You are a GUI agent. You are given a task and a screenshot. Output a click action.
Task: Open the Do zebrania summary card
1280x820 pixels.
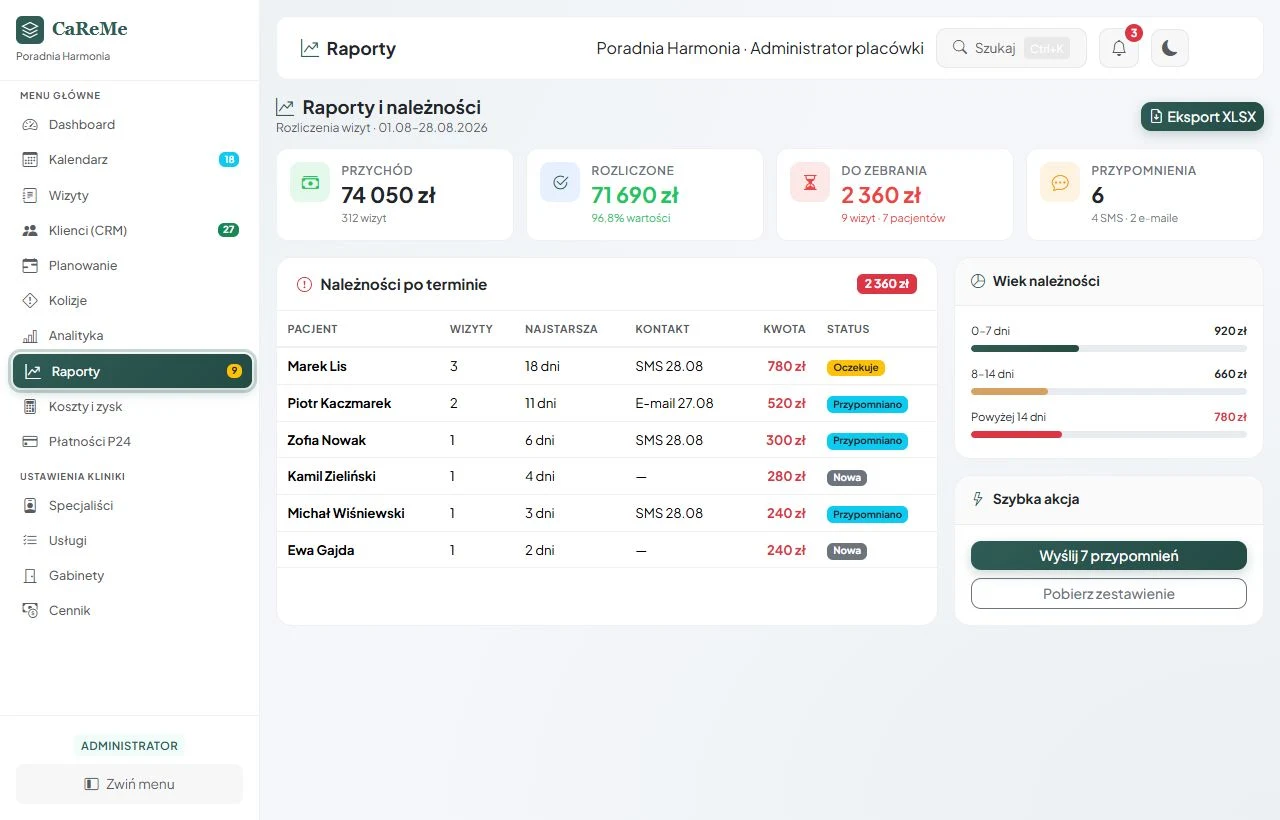coord(895,195)
